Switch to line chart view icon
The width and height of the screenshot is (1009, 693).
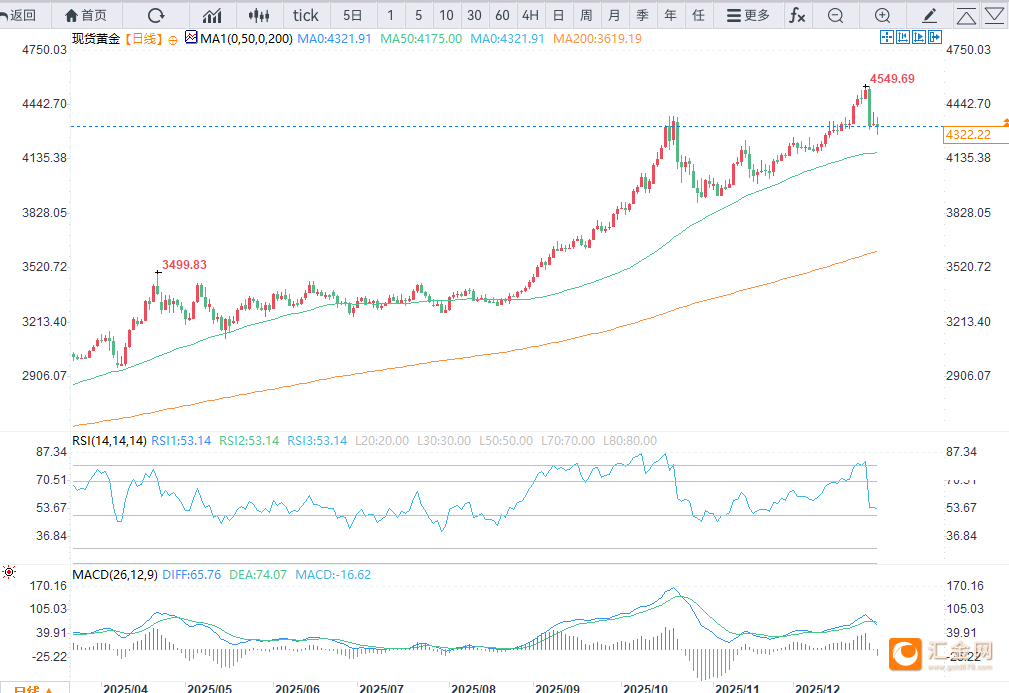point(212,15)
